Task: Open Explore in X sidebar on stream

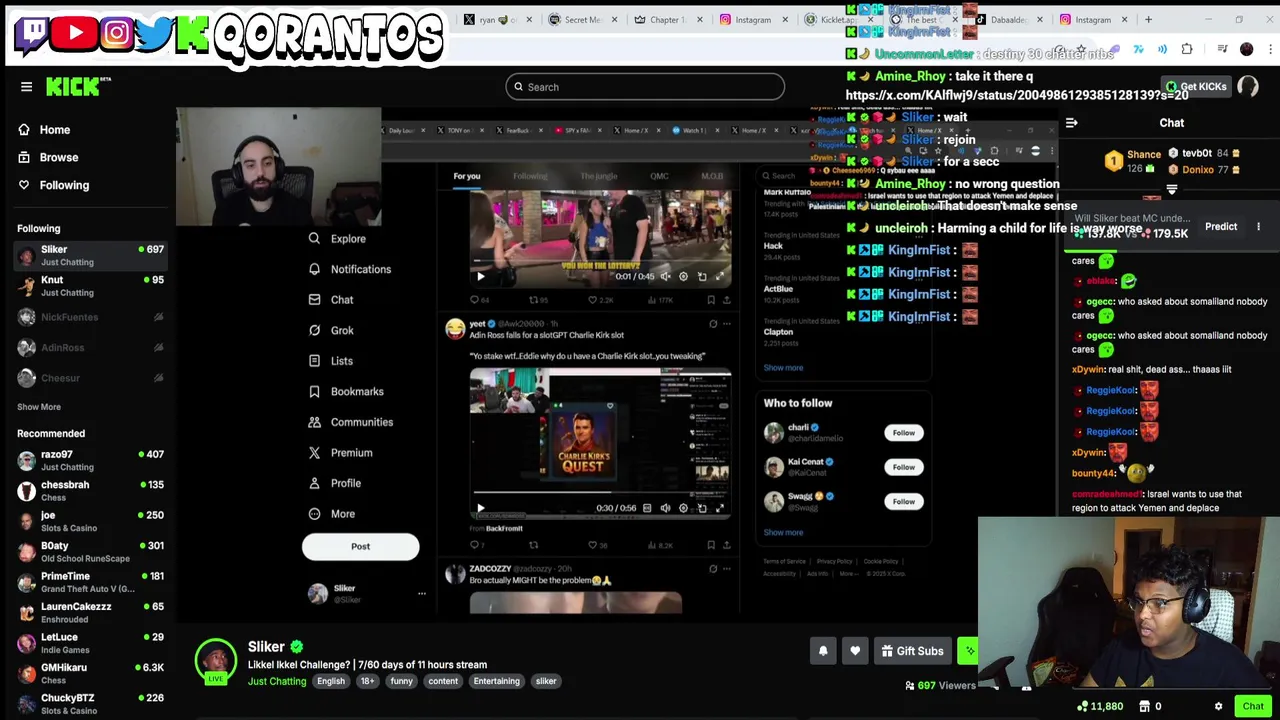Action: click(x=338, y=239)
